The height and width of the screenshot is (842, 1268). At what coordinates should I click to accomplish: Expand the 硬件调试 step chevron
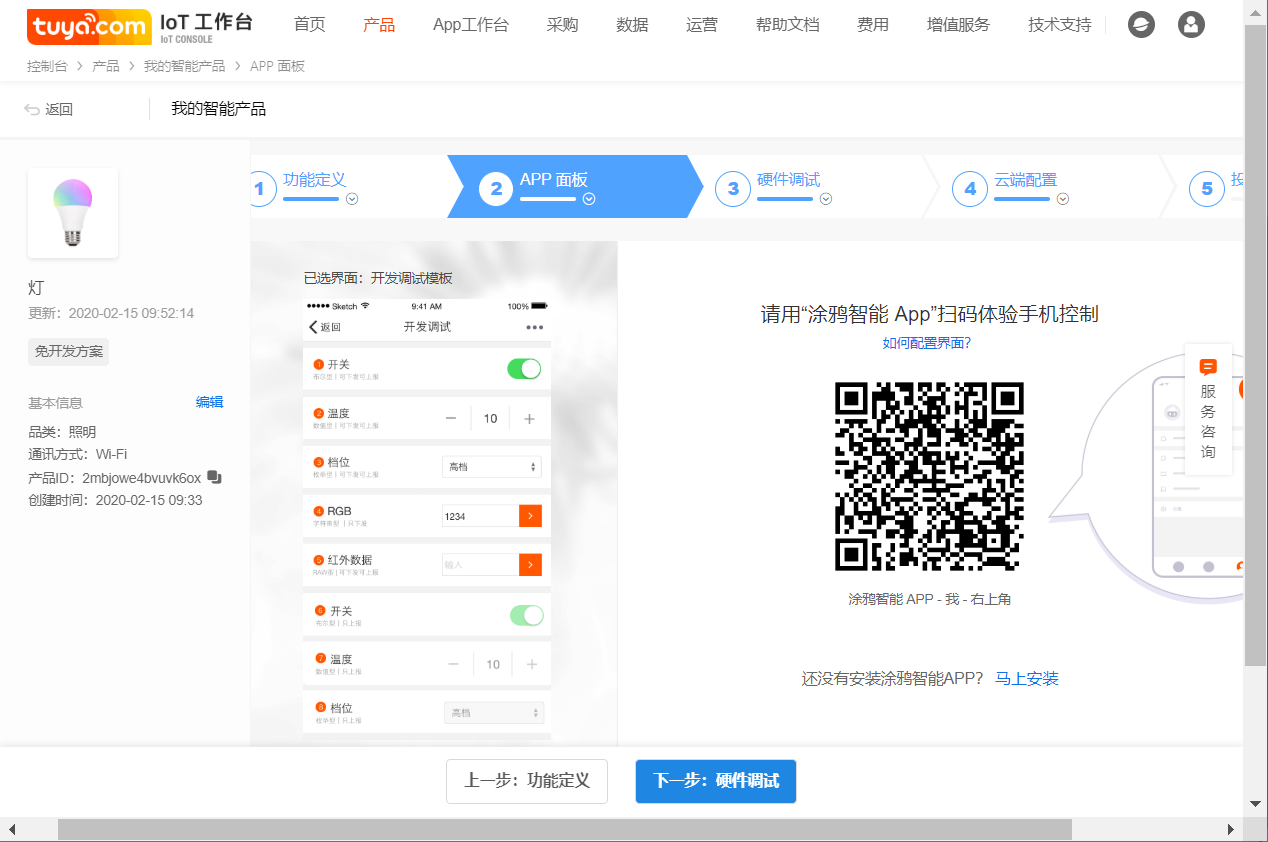point(826,199)
